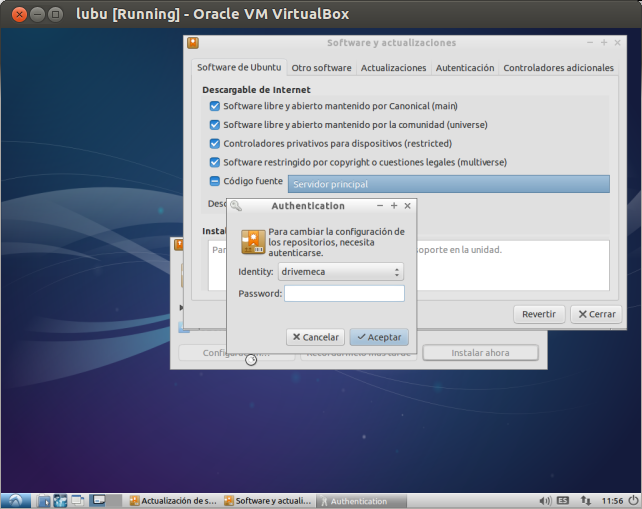
Task: Click the web browser launcher in the taskbar
Action: (61, 501)
